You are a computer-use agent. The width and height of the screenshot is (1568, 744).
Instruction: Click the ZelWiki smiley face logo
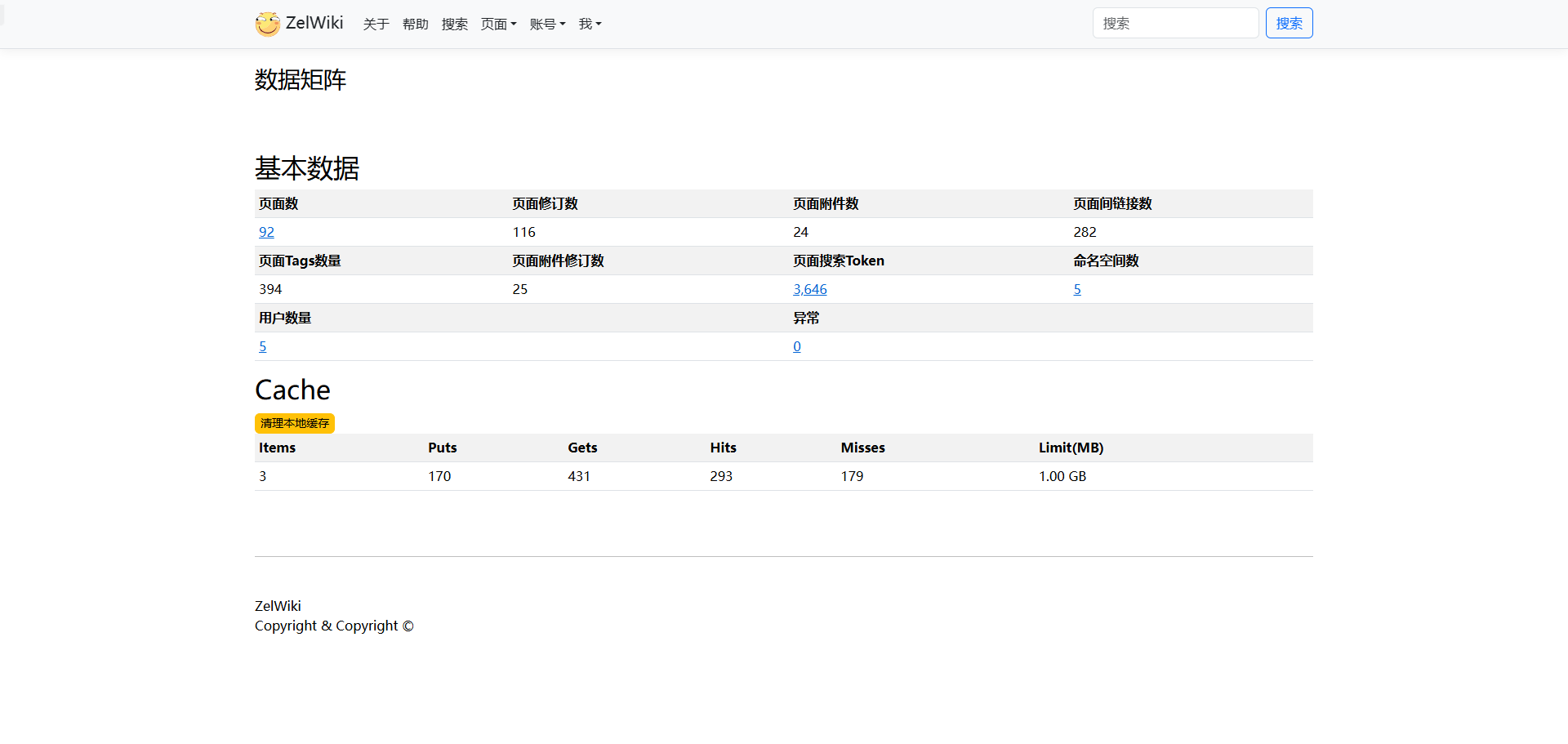pyautogui.click(x=267, y=24)
